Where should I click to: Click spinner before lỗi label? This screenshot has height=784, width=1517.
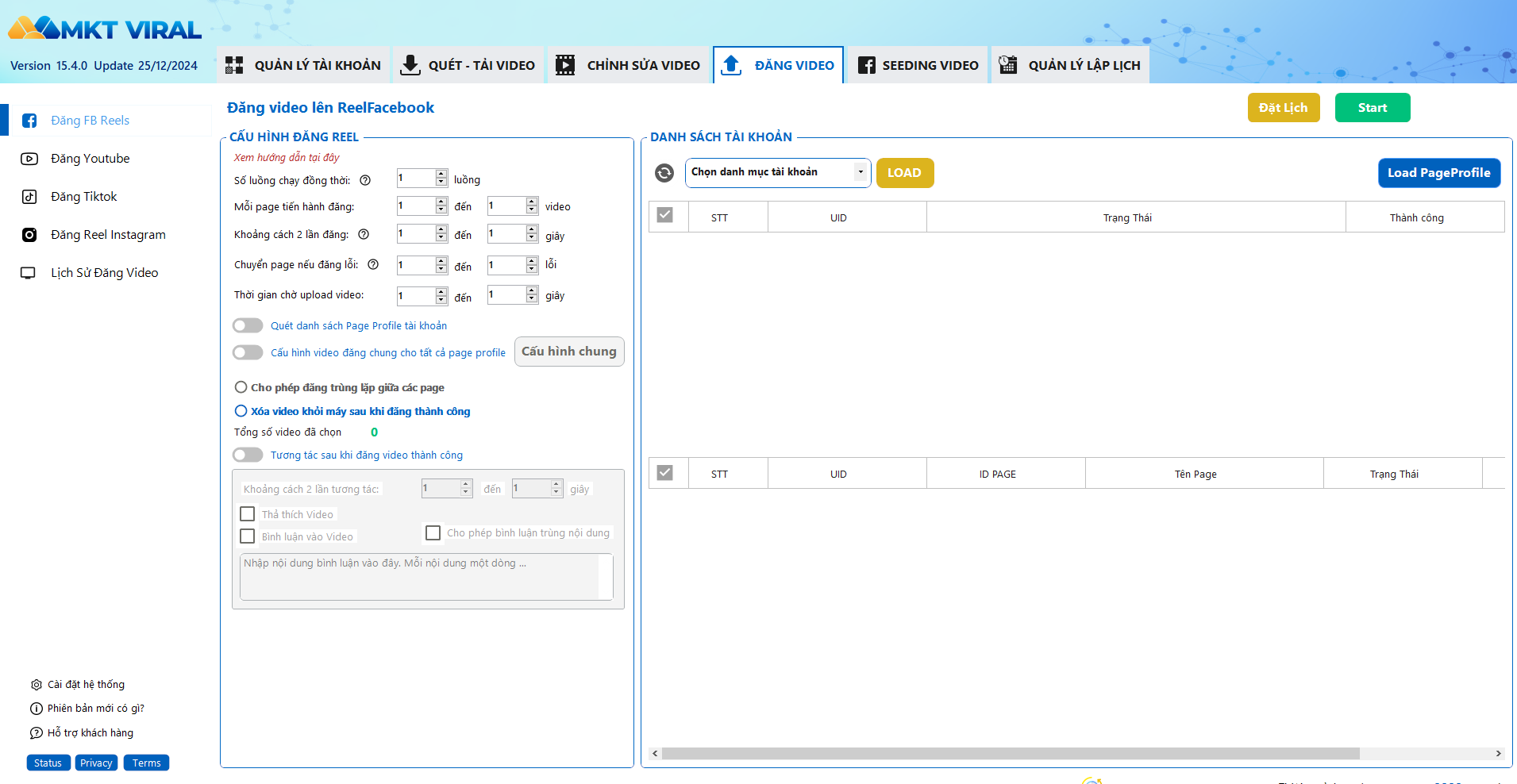513,265
